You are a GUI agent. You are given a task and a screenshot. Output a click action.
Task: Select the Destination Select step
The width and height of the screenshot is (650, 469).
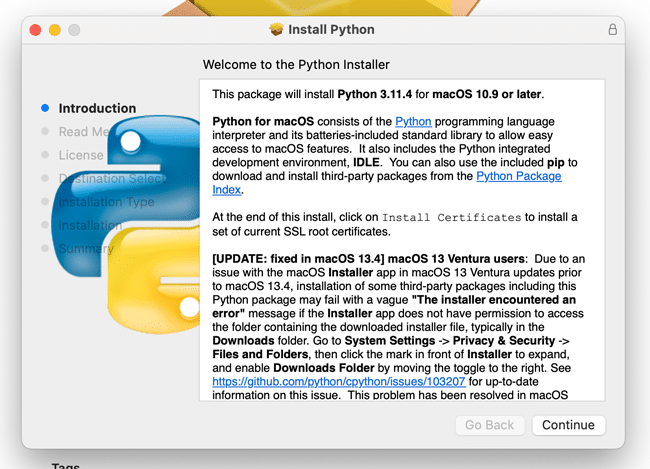(112, 178)
